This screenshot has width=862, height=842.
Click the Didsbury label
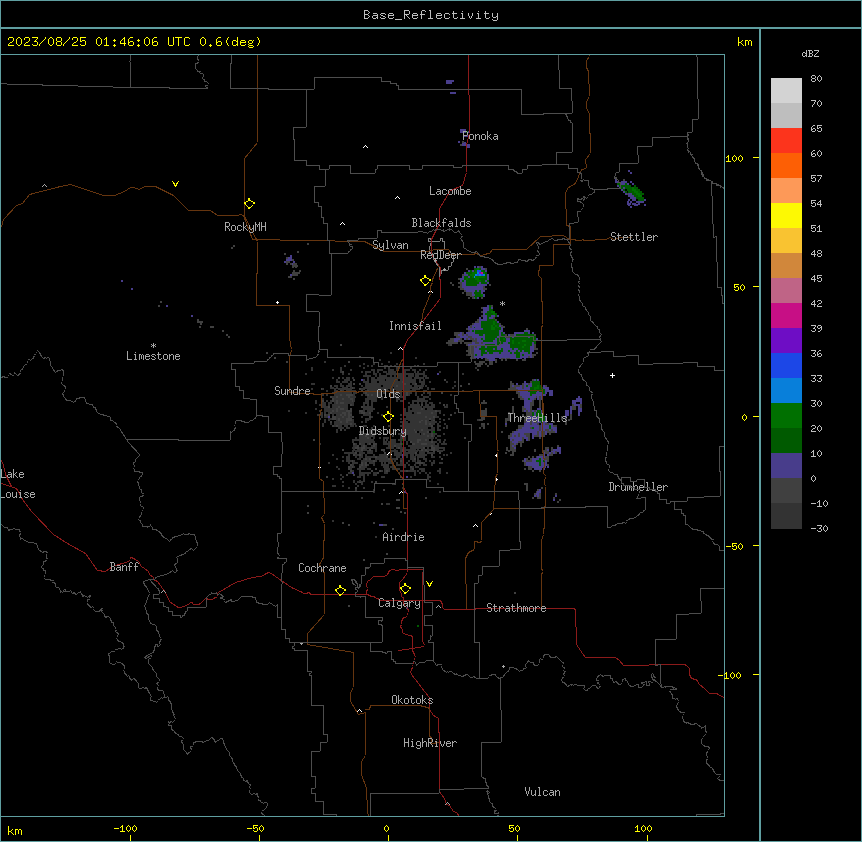(x=383, y=431)
